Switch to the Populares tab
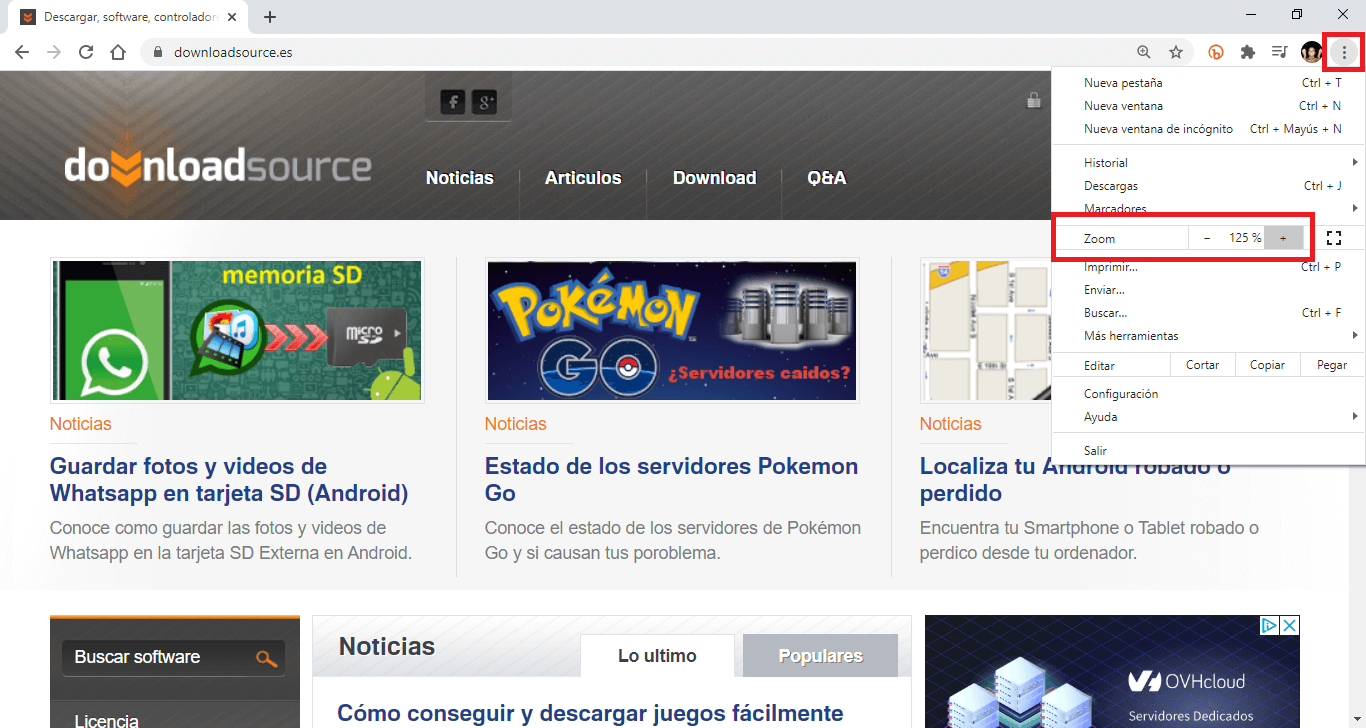Viewport: 1366px width, 728px height. tap(820, 656)
